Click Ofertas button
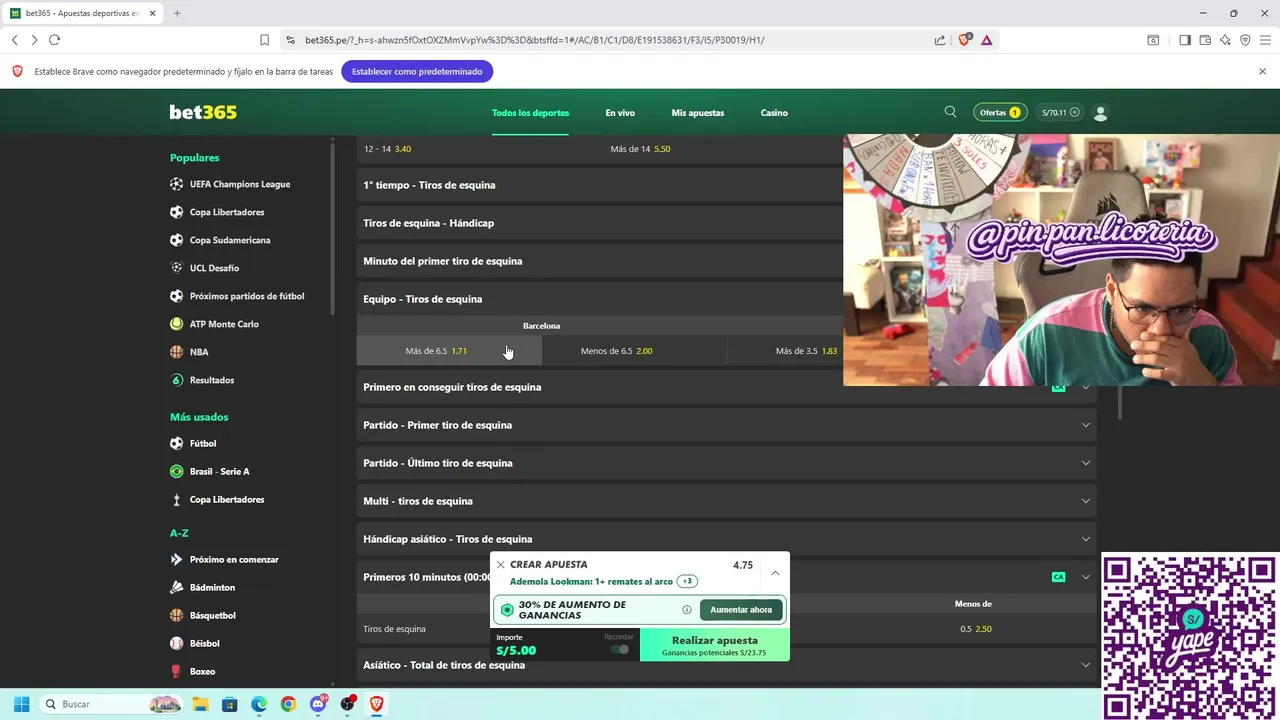1280x720 pixels. [1000, 113]
